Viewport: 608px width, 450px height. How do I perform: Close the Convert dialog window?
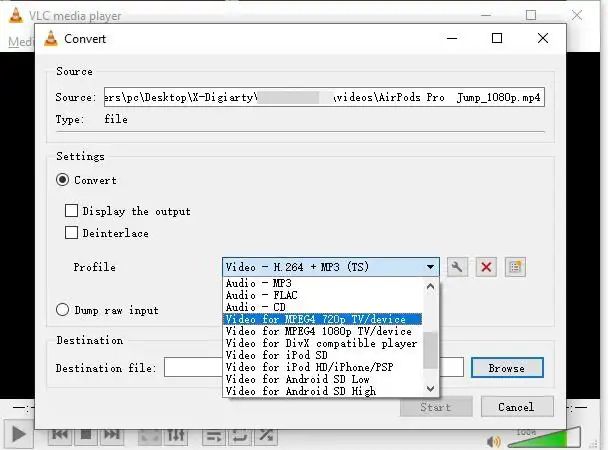tap(543, 38)
